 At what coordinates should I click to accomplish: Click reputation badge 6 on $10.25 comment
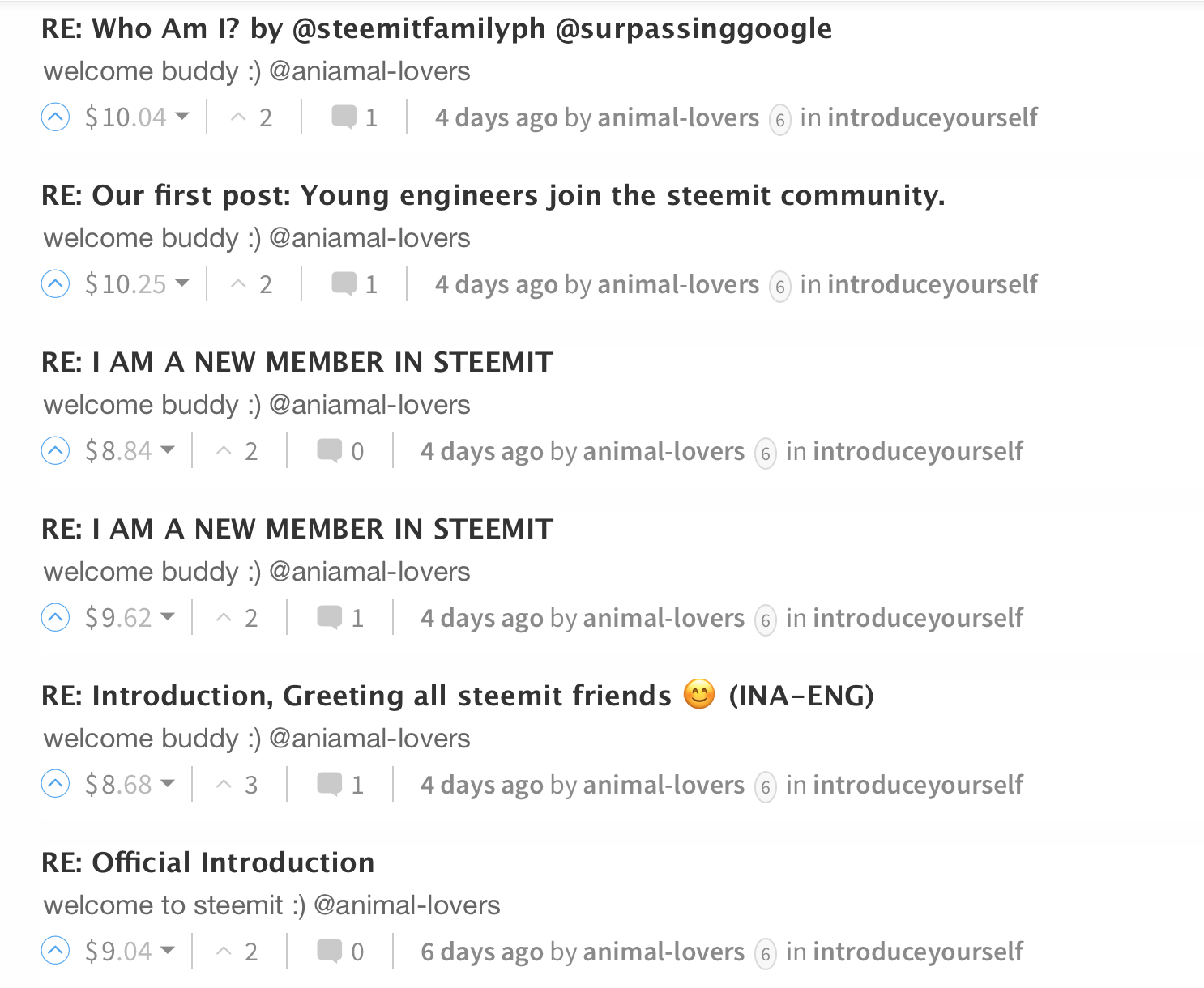779,287
